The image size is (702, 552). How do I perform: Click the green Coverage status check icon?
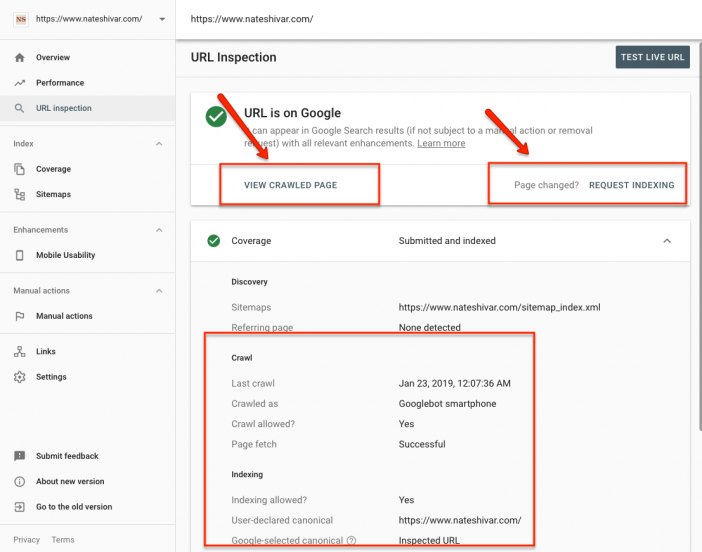214,241
